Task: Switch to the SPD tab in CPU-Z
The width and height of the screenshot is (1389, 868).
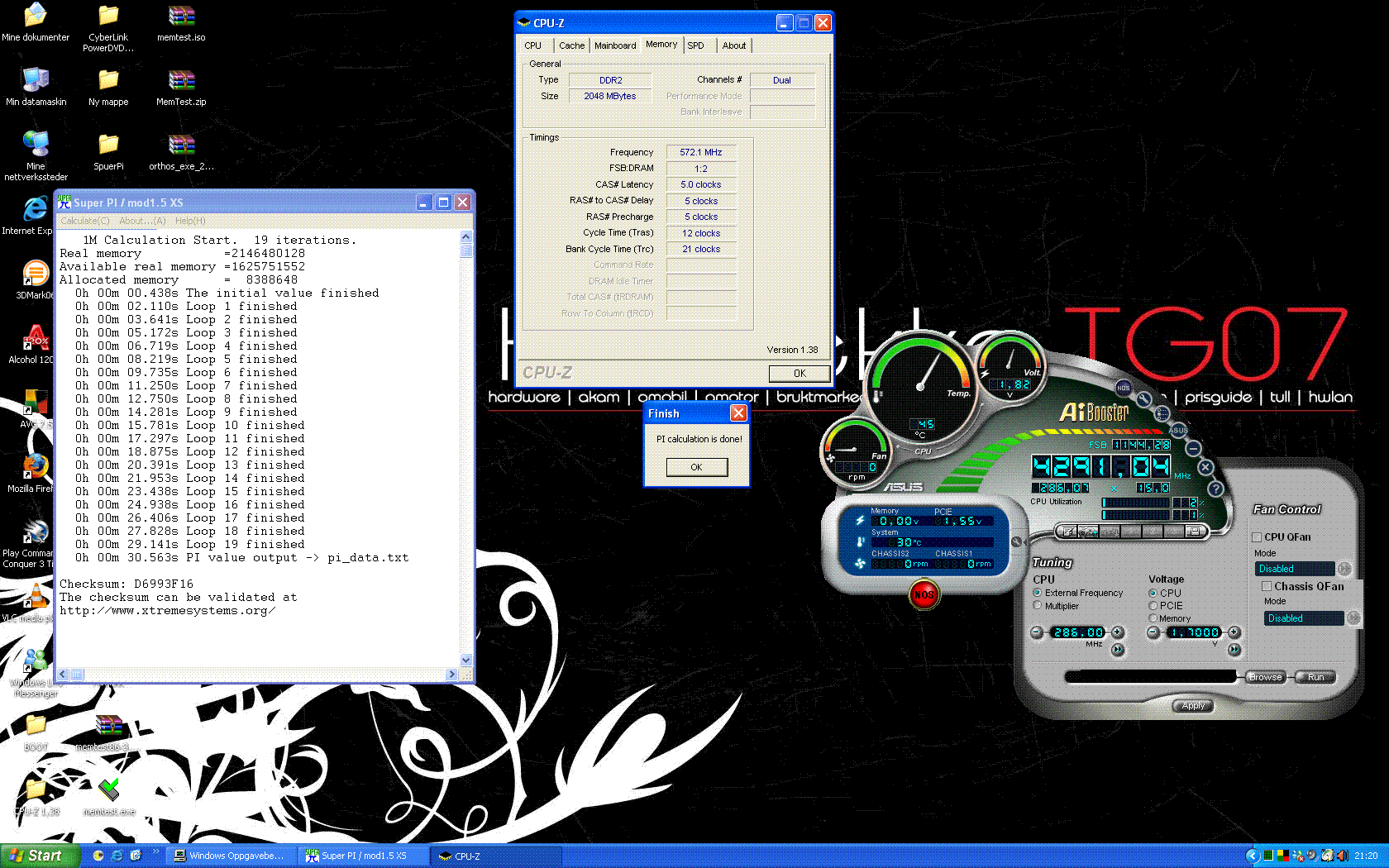Action: [x=696, y=45]
